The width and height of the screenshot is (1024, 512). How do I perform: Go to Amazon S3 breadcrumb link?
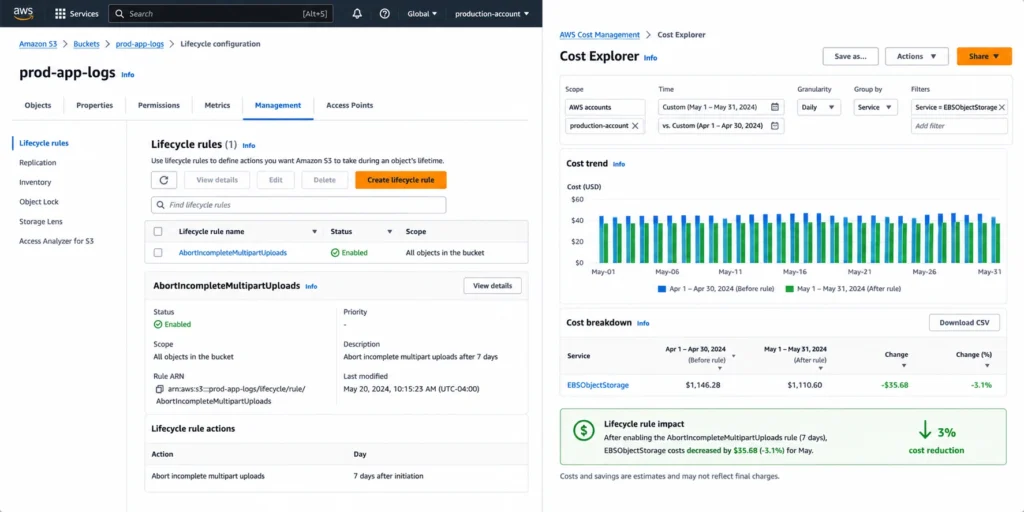click(x=38, y=44)
